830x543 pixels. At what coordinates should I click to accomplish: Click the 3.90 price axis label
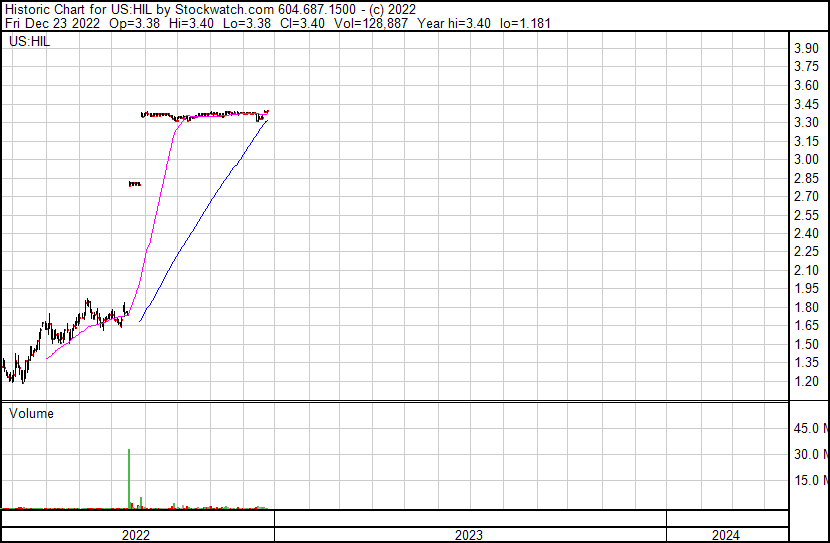[806, 49]
